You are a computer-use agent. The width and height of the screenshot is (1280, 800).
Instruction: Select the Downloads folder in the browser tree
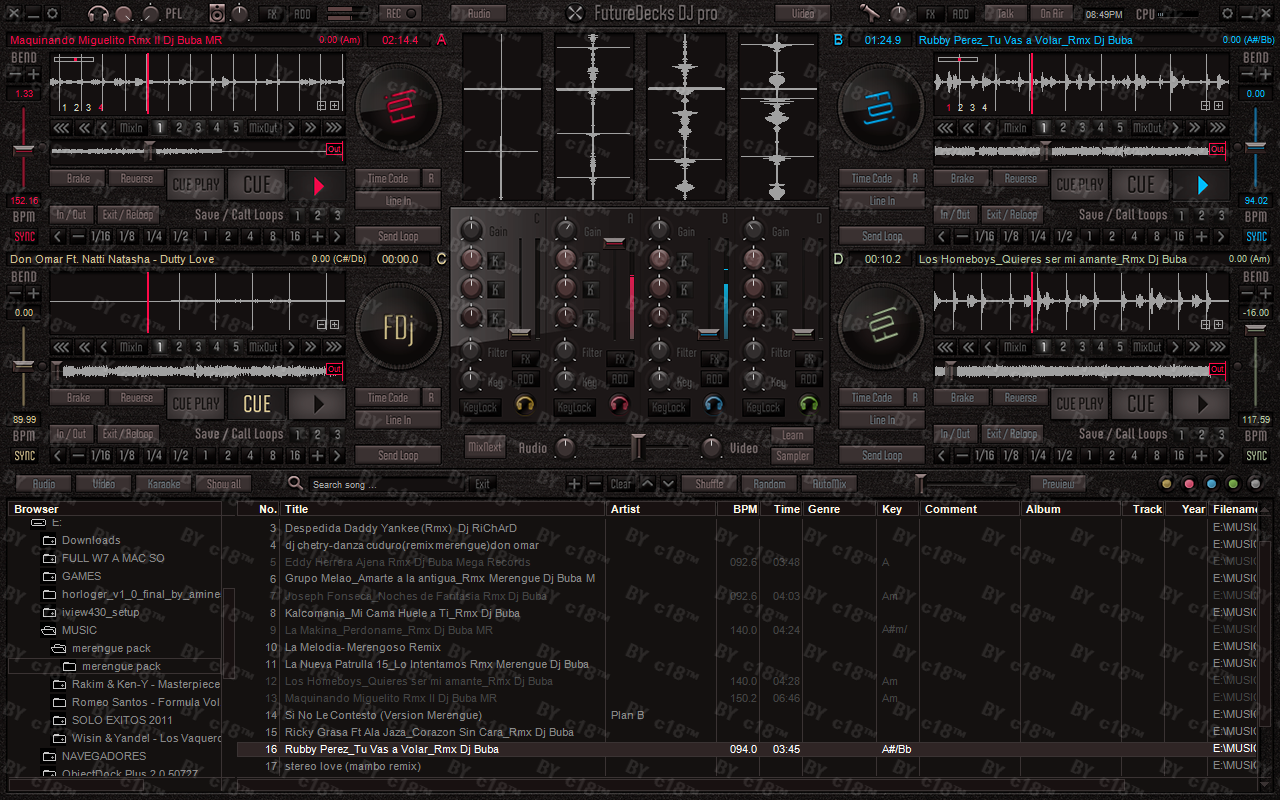coord(91,540)
